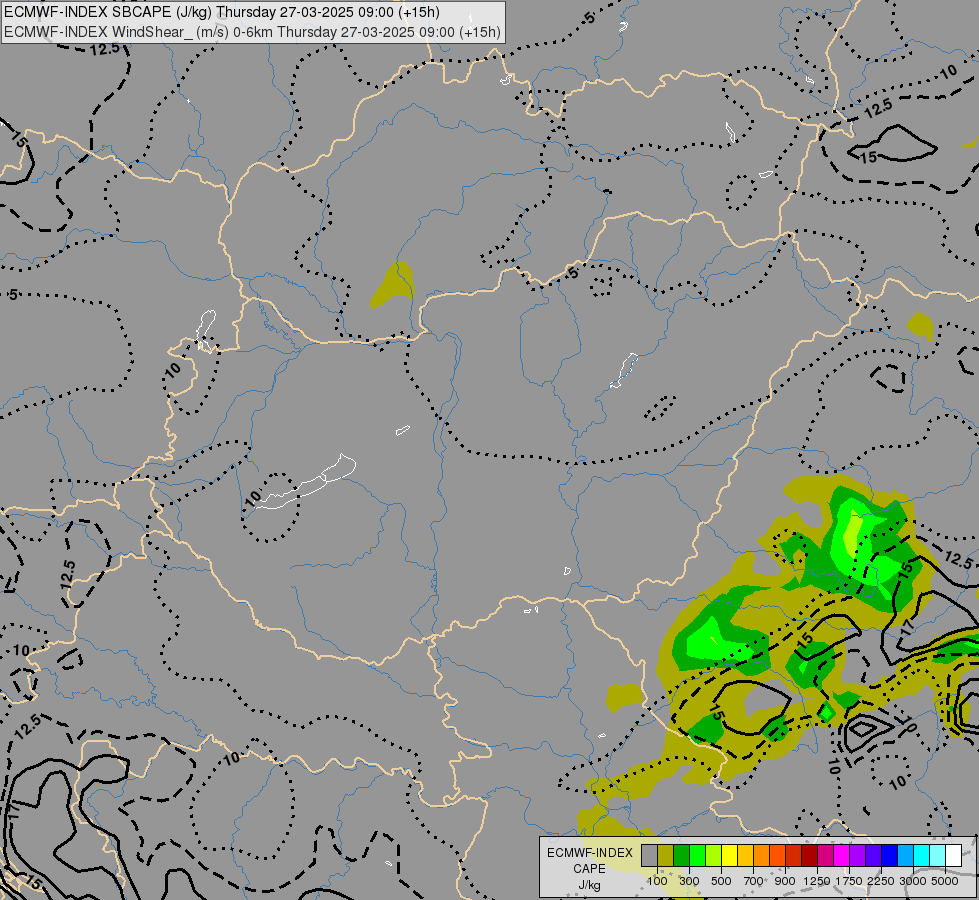Image resolution: width=979 pixels, height=900 pixels.
Task: Click the white swatch ending the legend
Action: click(x=954, y=856)
